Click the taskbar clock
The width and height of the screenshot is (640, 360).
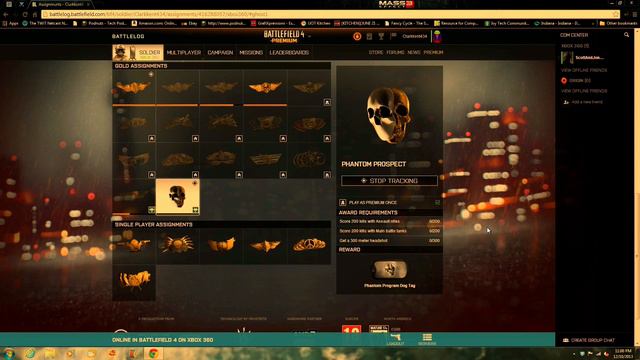(623, 353)
